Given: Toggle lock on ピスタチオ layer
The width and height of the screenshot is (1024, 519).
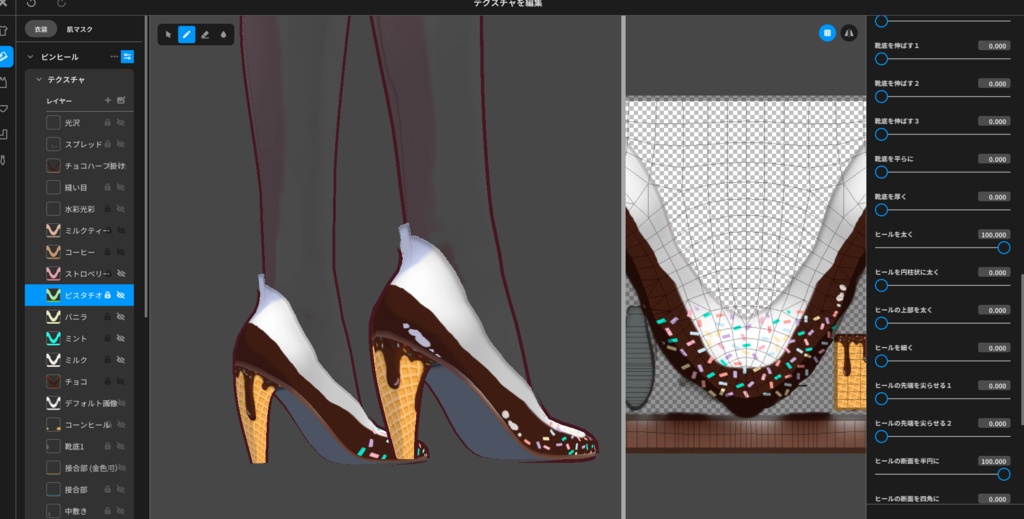Looking at the screenshot, I should click(x=108, y=295).
